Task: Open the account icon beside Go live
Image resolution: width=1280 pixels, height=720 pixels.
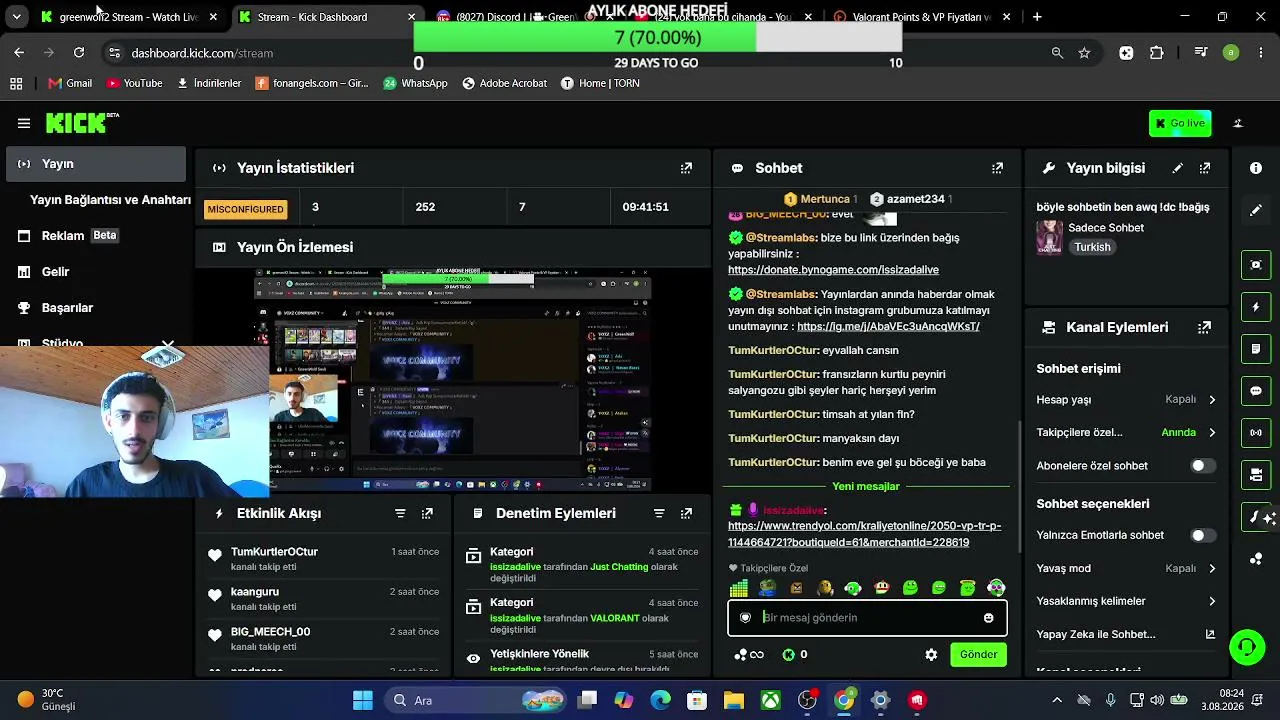Action: click(x=1238, y=123)
